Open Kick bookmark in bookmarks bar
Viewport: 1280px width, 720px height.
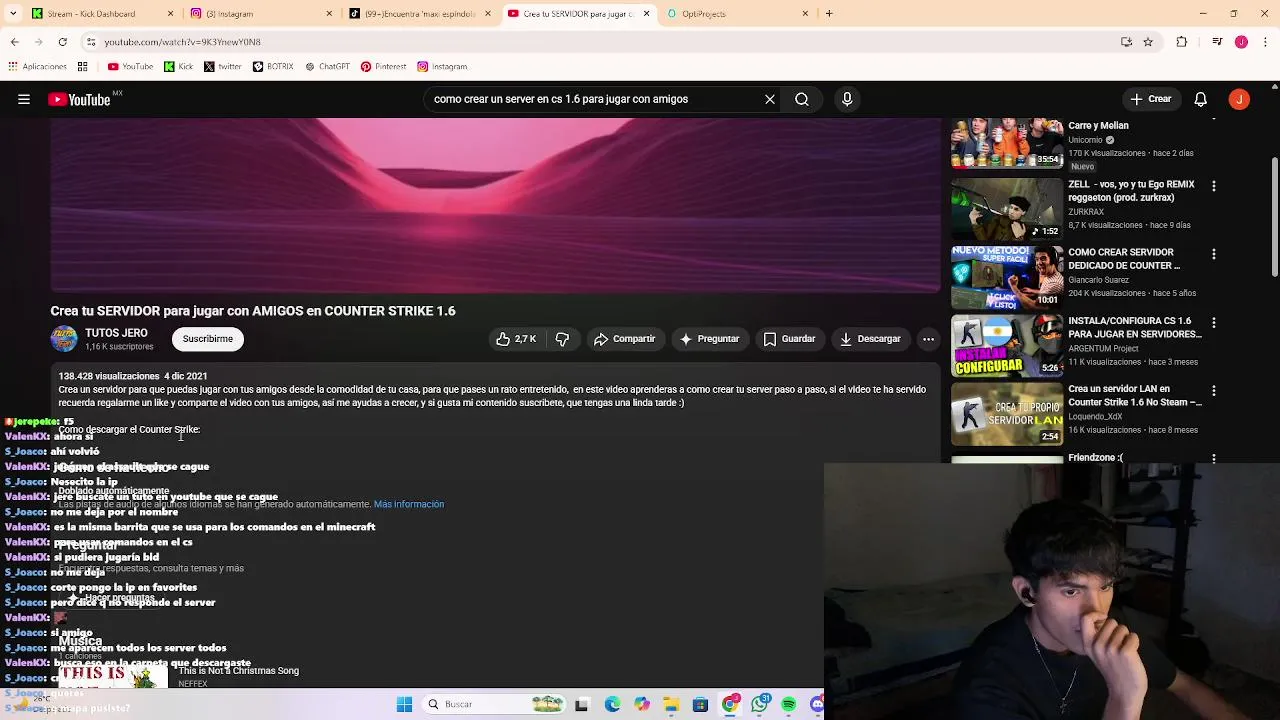coord(179,67)
